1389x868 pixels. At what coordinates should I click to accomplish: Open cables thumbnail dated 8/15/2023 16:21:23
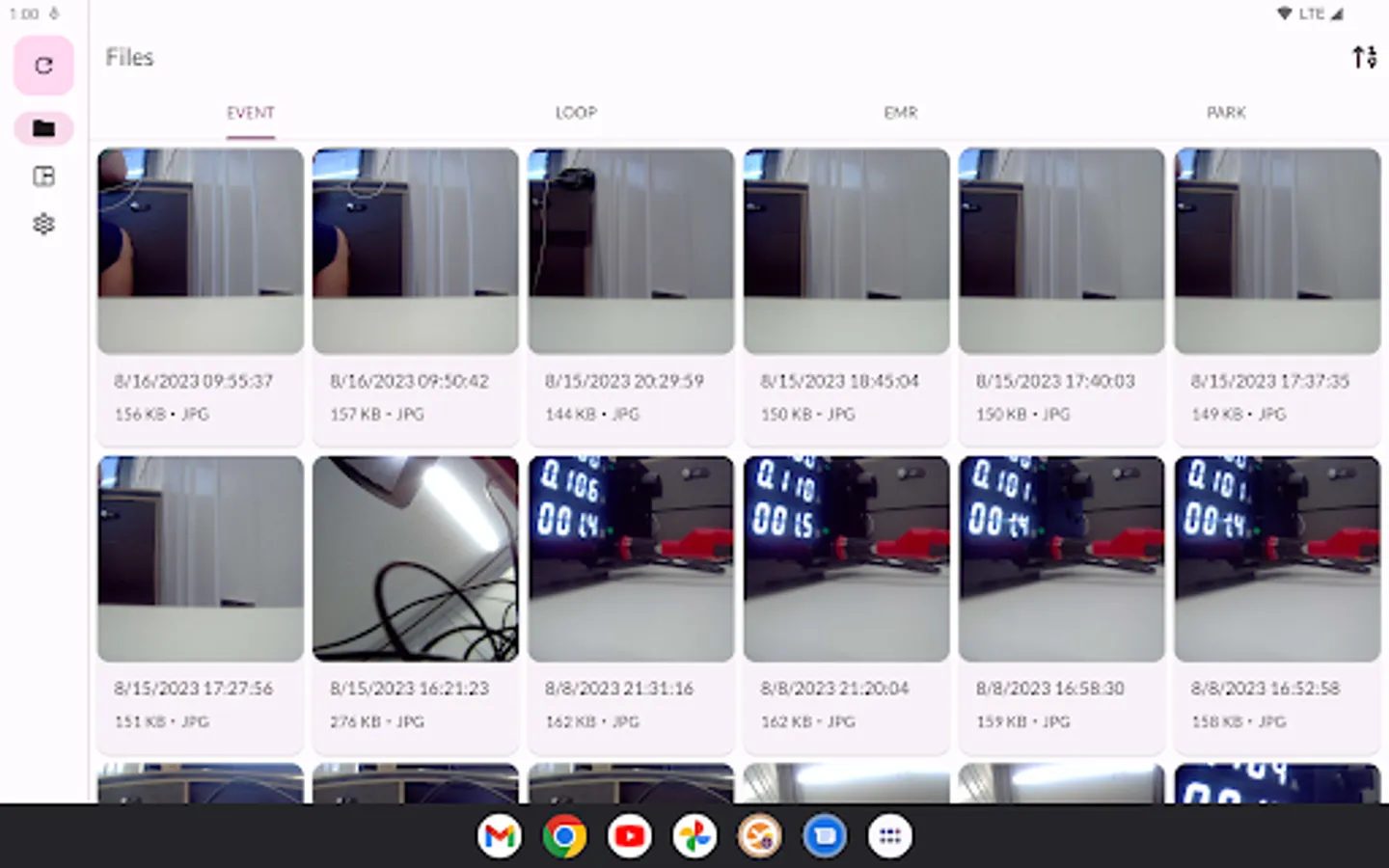point(416,559)
